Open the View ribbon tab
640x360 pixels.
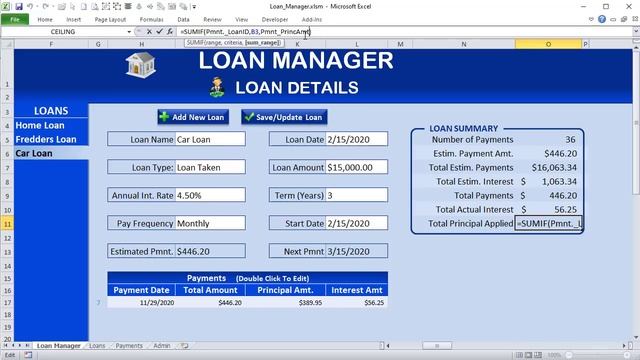242,19
